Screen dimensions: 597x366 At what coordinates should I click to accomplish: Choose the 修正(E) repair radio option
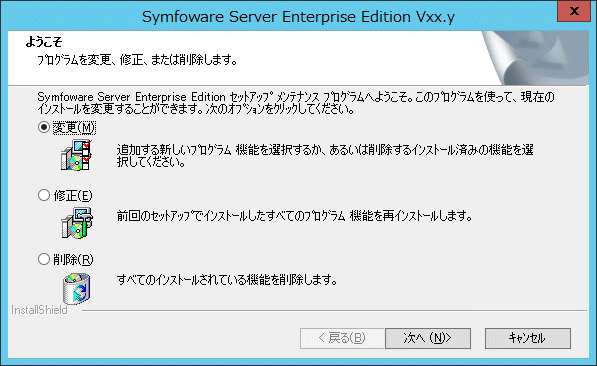(44, 195)
